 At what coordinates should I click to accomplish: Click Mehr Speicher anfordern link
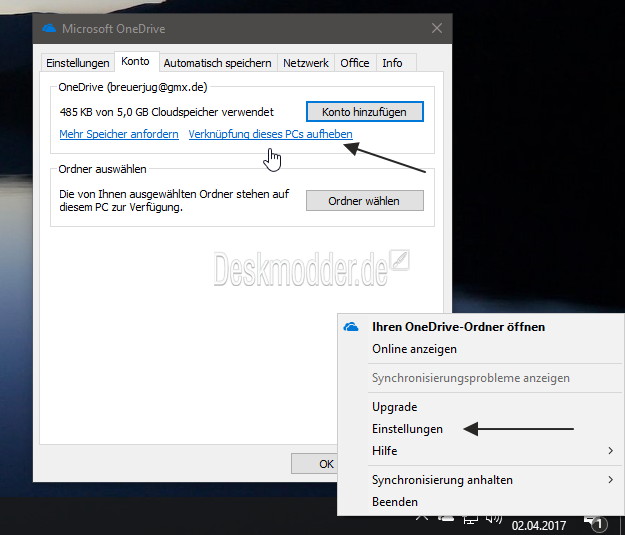pos(119,134)
